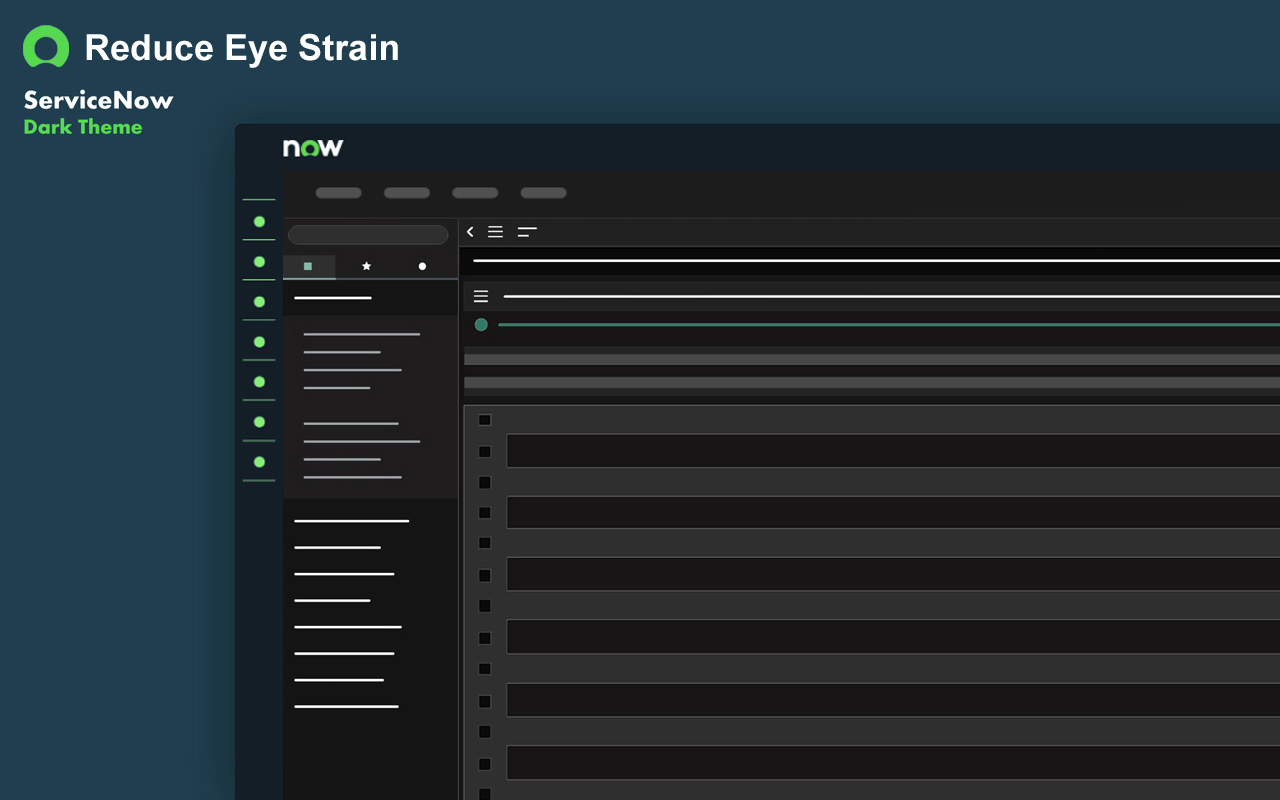Switch to the Favorites star tab
This screenshot has height=800, width=1280.
pyautogui.click(x=366, y=265)
